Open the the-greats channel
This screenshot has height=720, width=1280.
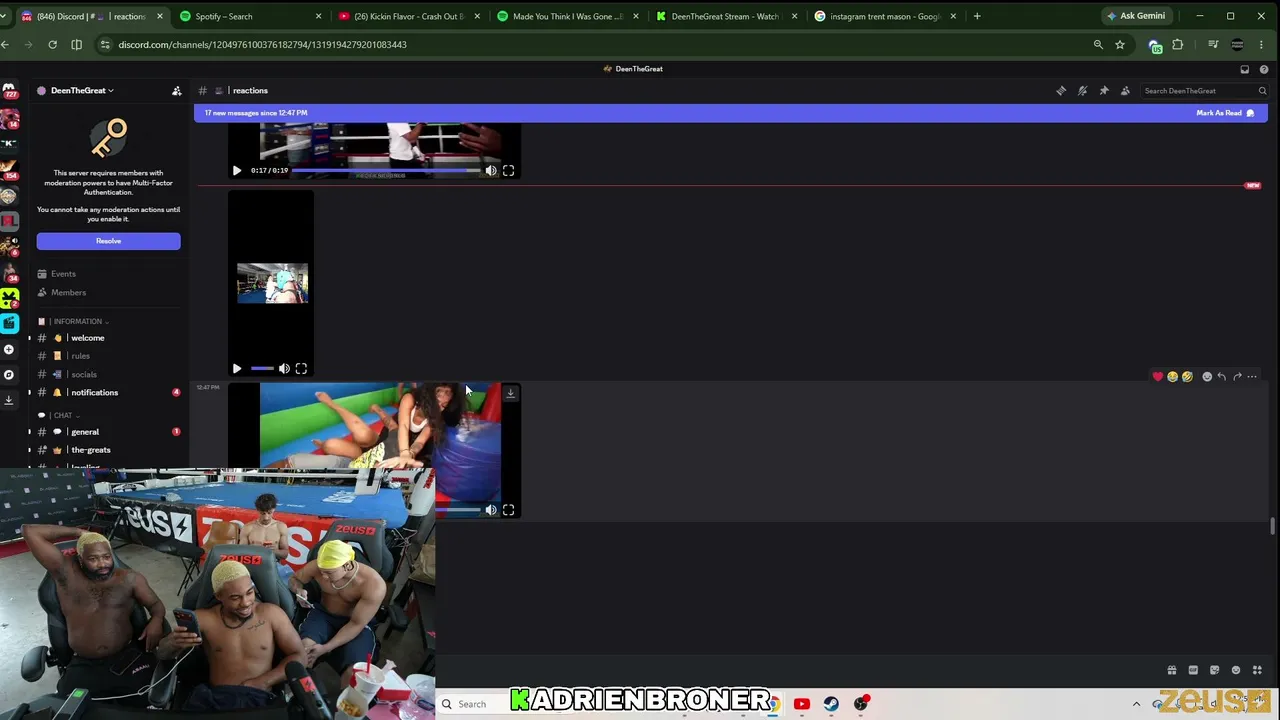(x=108, y=450)
